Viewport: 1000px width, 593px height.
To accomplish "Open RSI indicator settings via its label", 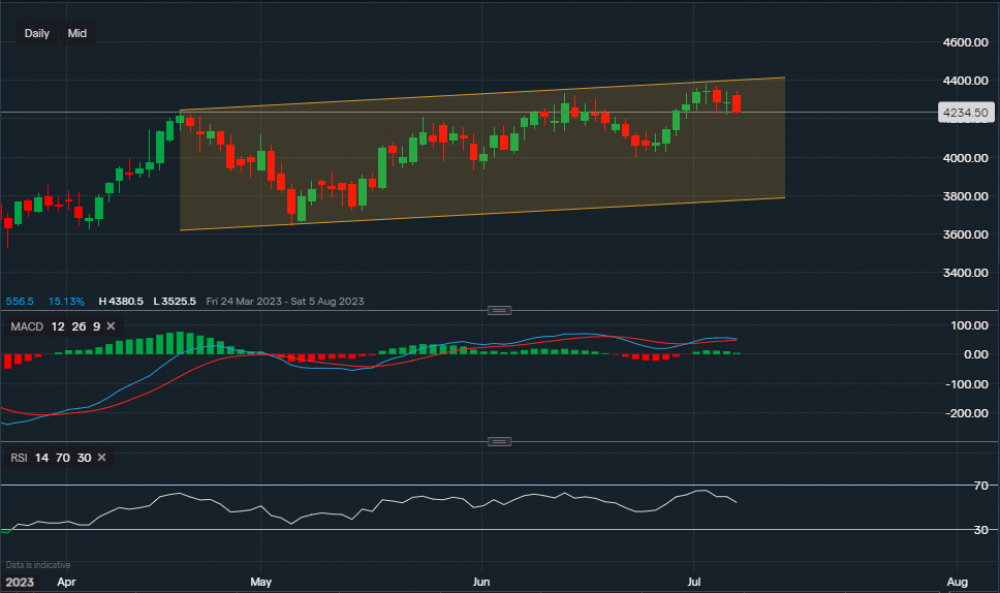I will click(x=19, y=457).
